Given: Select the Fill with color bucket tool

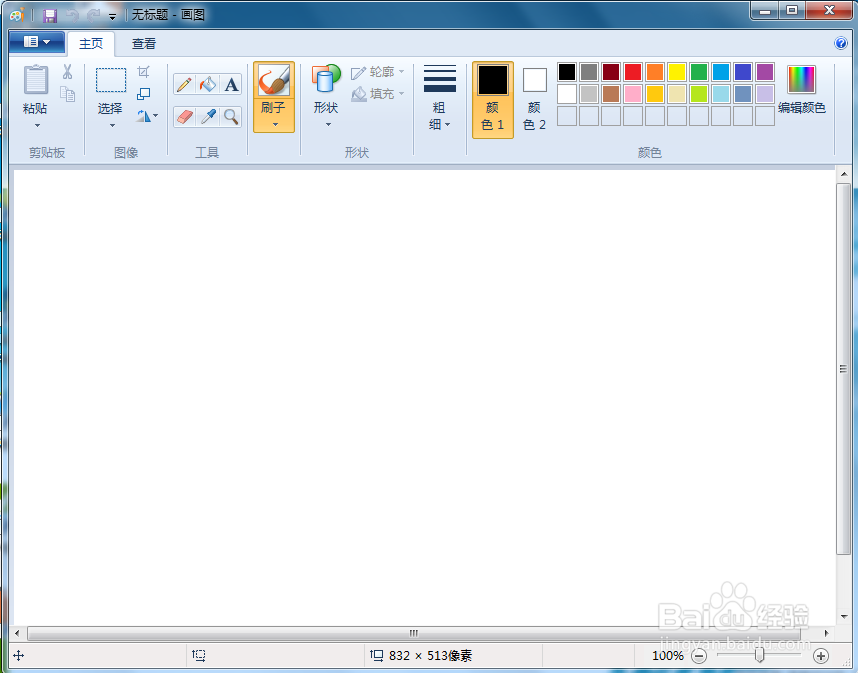Looking at the screenshot, I should point(208,84).
